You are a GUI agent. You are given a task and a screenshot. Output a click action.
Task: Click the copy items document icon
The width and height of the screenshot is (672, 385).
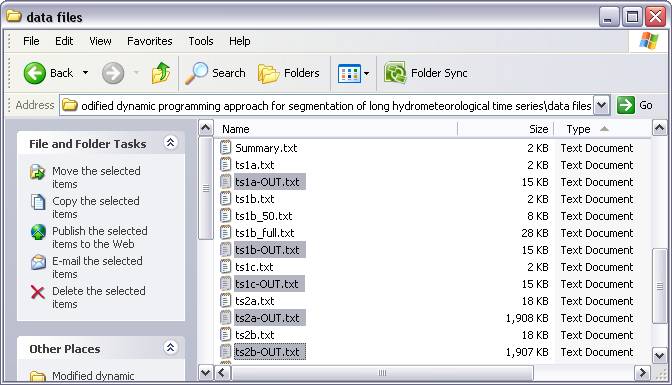[x=38, y=202]
